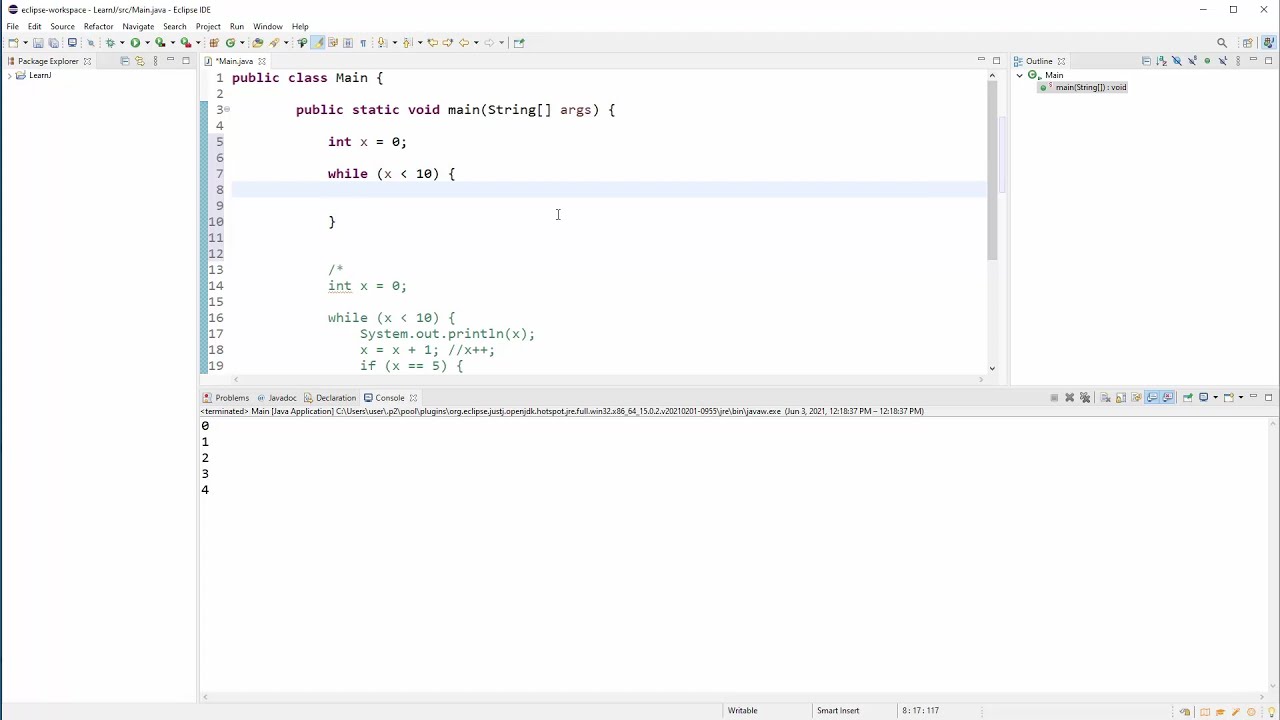Toggle Scroll Lock in Console

click(1121, 398)
